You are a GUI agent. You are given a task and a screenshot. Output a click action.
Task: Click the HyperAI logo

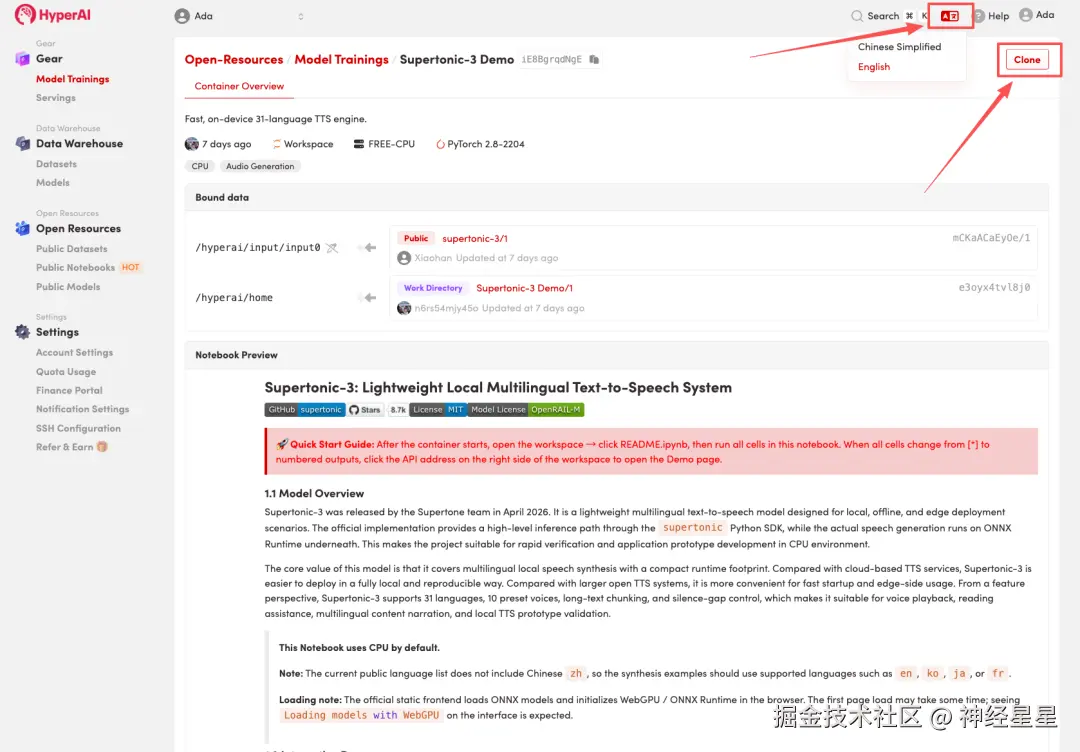tap(52, 14)
